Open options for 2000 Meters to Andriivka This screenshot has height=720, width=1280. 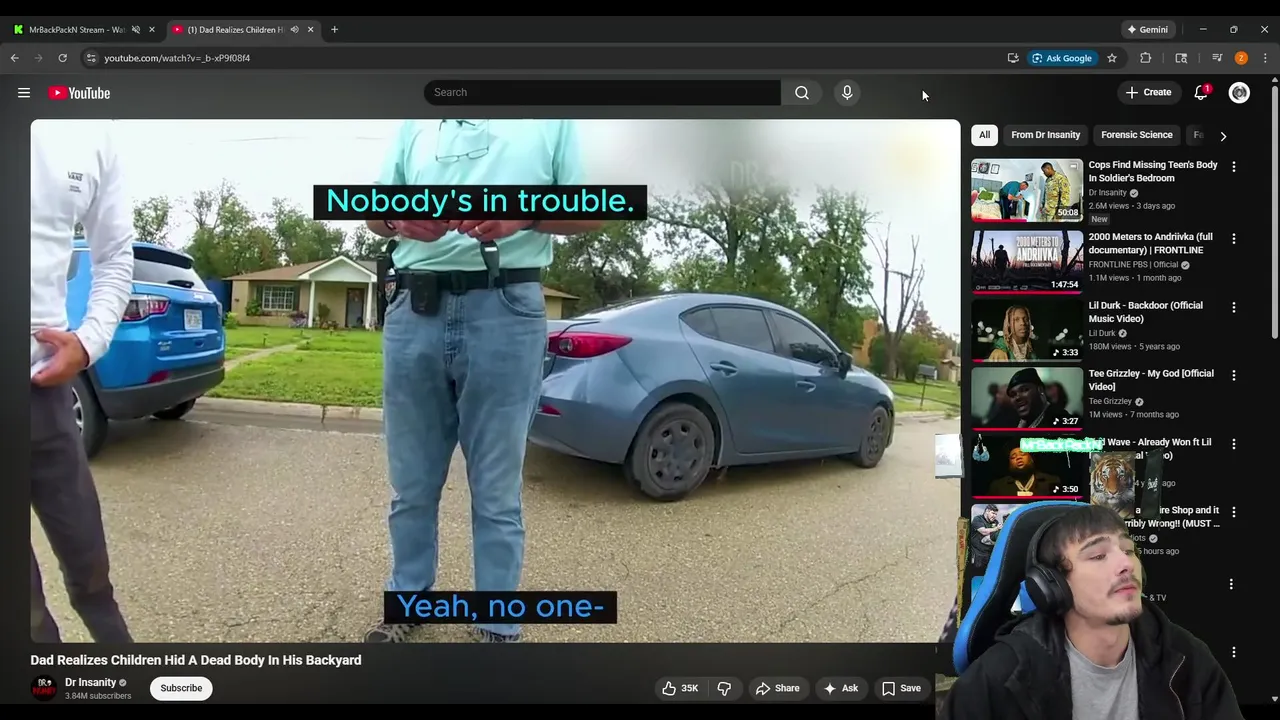[1233, 239]
